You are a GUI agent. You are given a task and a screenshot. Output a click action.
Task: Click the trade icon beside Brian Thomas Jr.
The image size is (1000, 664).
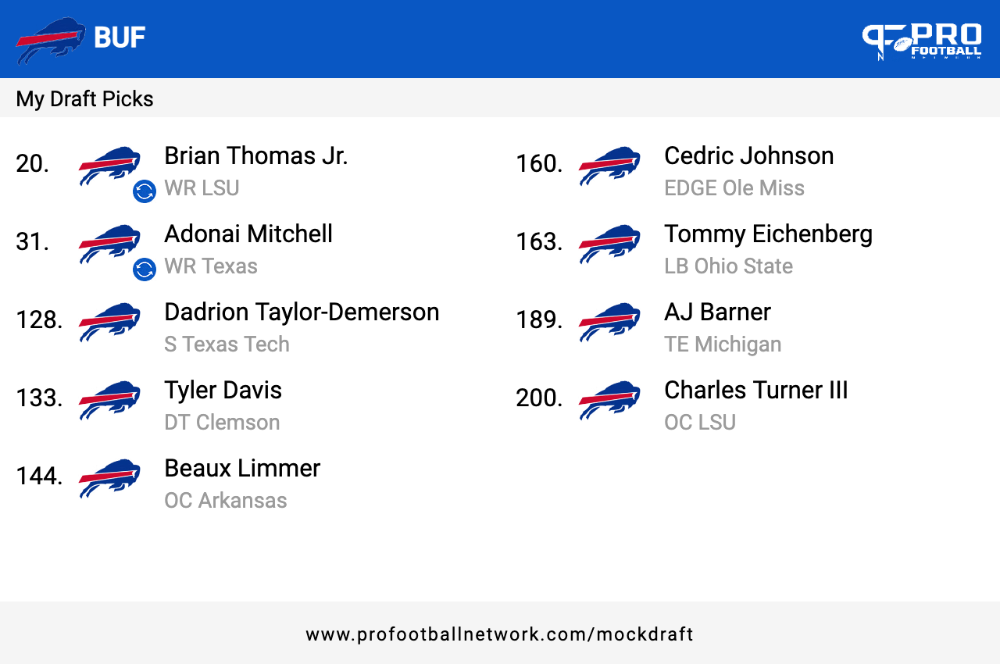coord(144,191)
